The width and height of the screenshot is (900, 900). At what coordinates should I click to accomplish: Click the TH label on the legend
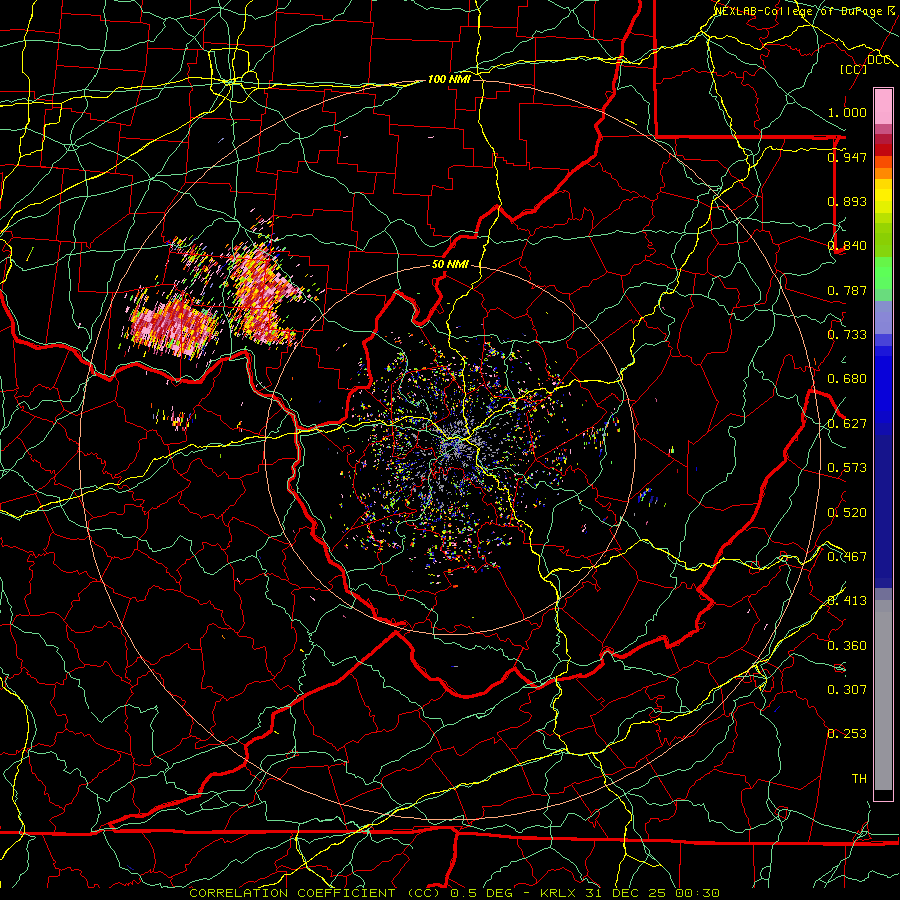[859, 779]
